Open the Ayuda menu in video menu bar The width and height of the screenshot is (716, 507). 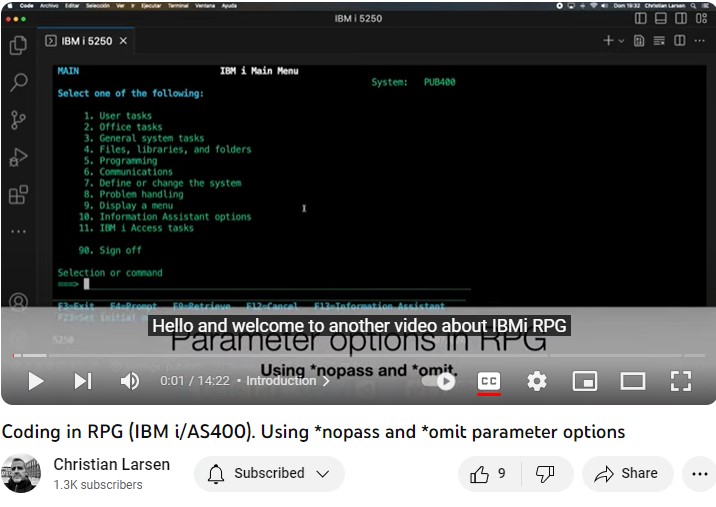click(229, 6)
